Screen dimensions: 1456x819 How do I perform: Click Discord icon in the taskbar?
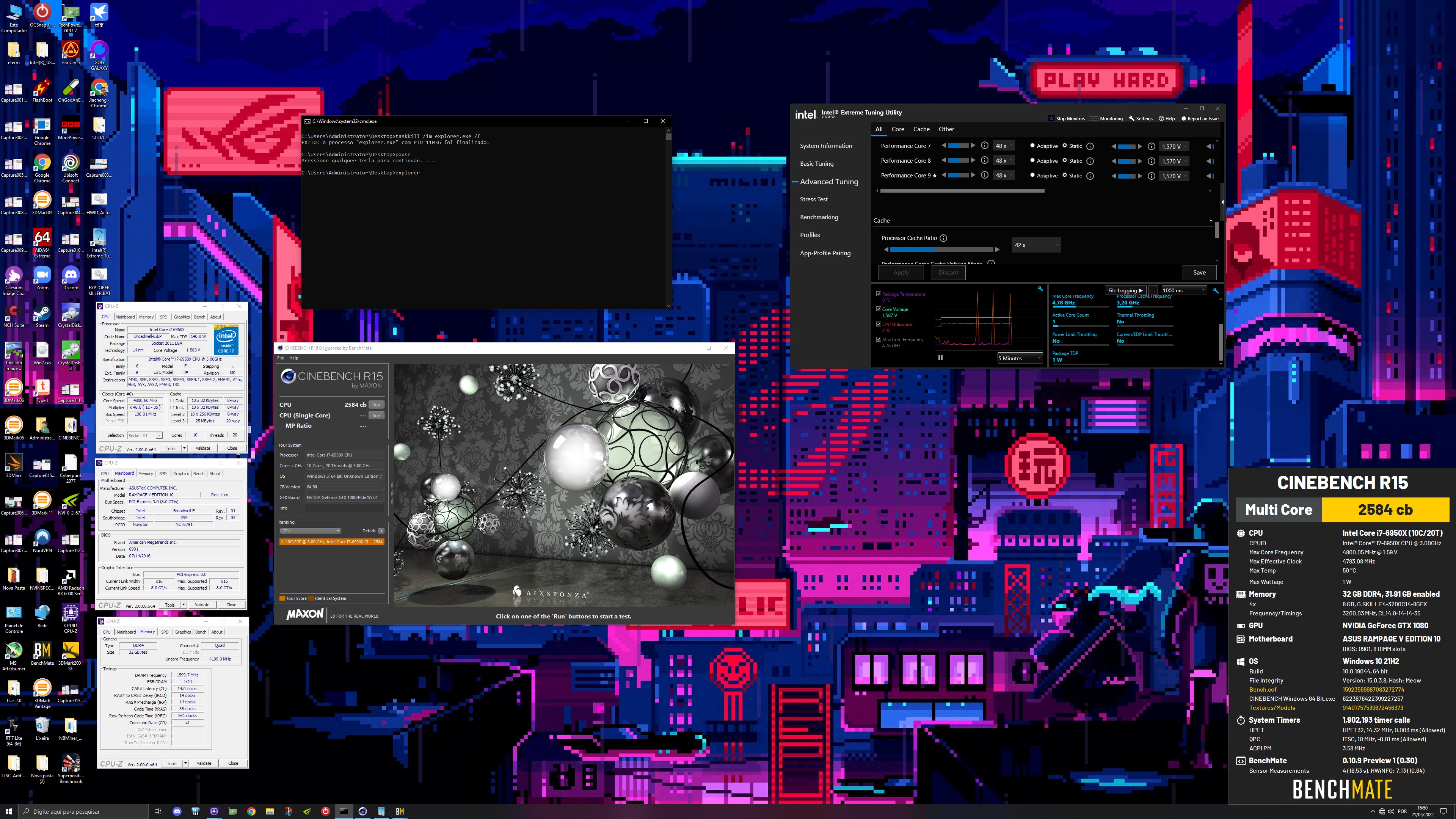click(176, 811)
